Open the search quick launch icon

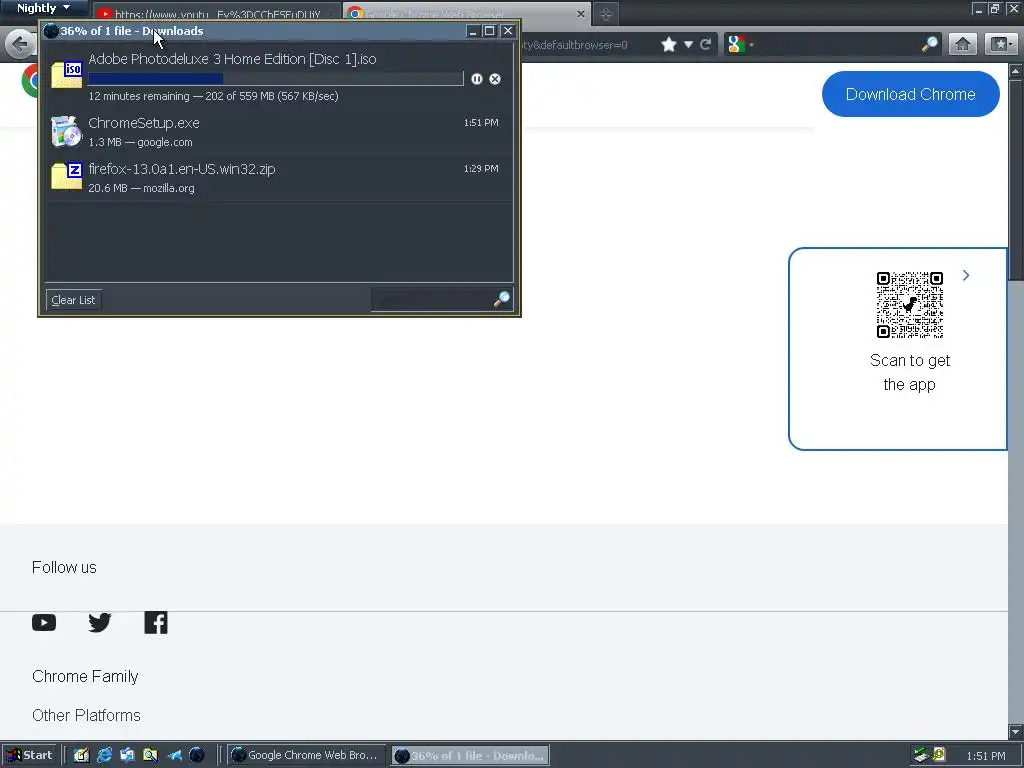pos(150,756)
